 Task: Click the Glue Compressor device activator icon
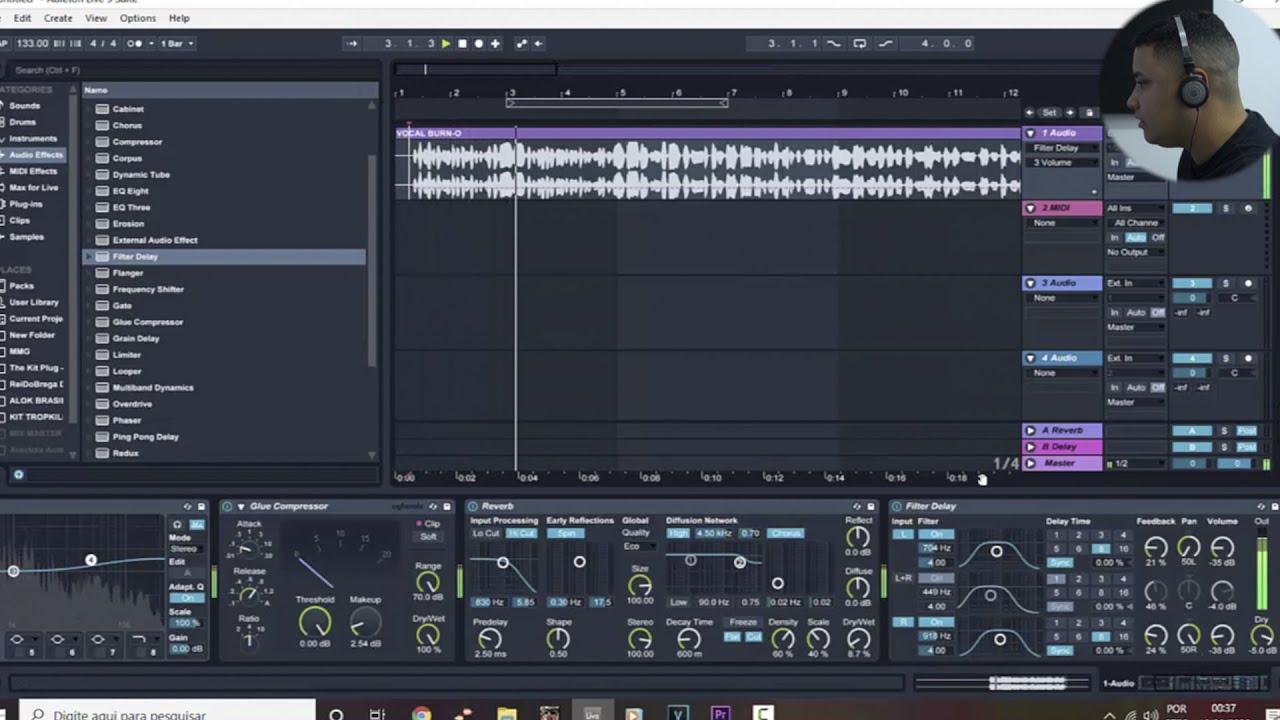click(x=227, y=507)
